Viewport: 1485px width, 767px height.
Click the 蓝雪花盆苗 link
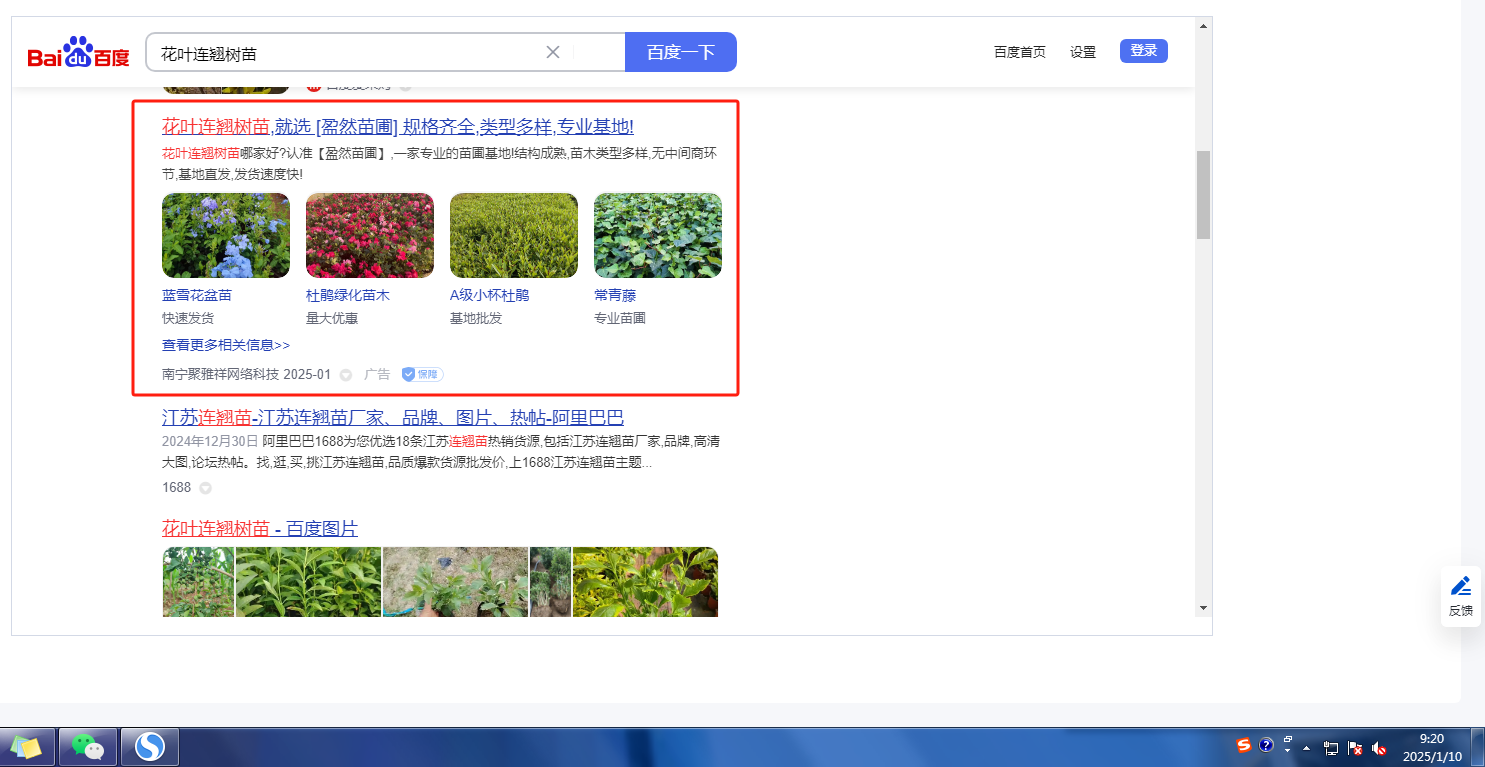(x=197, y=295)
